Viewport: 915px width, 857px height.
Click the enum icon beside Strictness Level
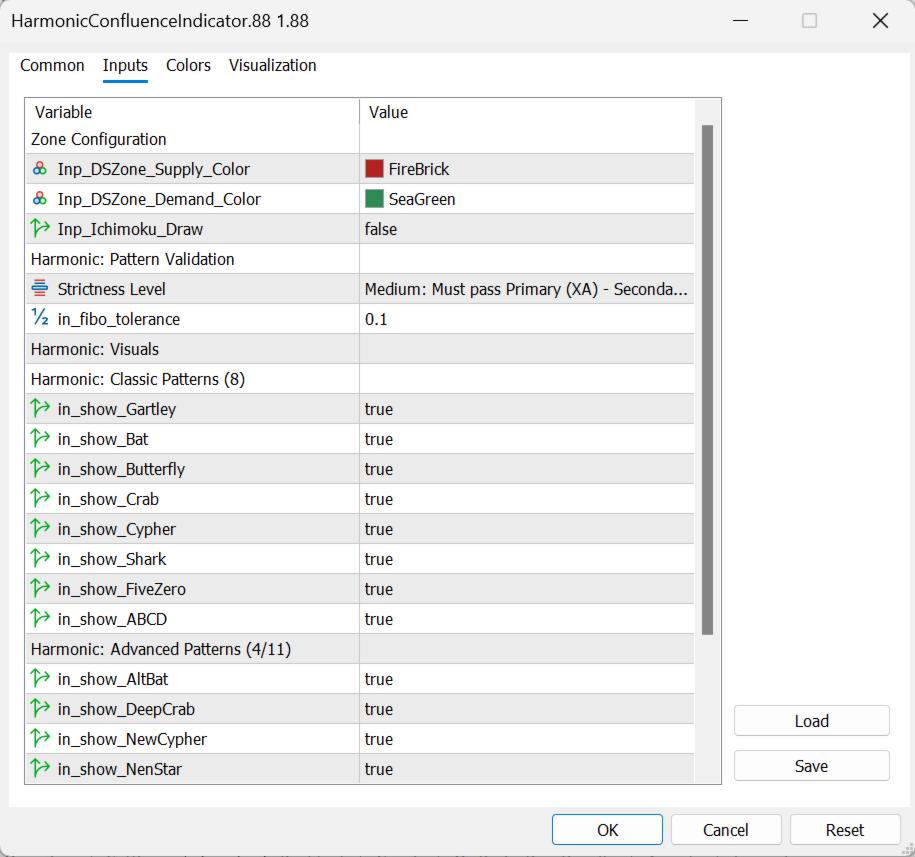(40, 289)
